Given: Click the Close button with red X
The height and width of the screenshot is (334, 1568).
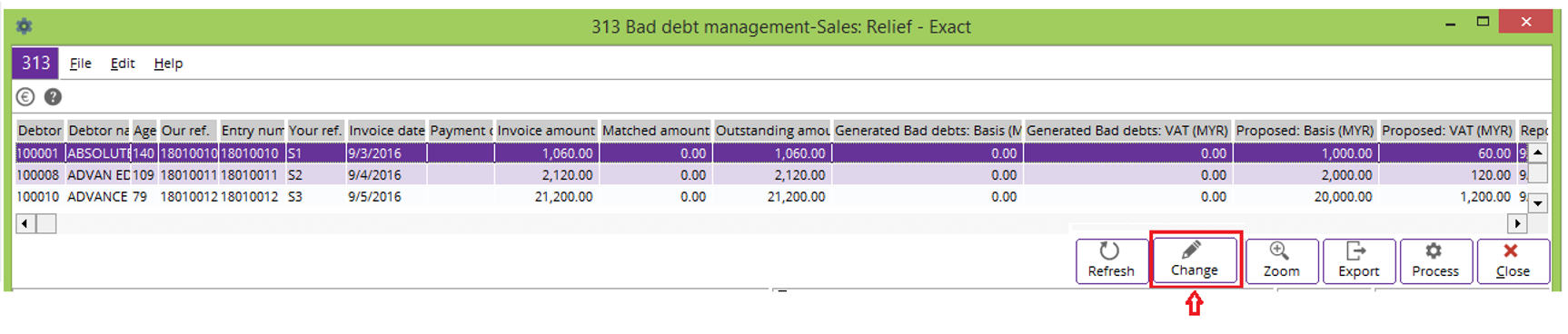Looking at the screenshot, I should point(1513,261).
